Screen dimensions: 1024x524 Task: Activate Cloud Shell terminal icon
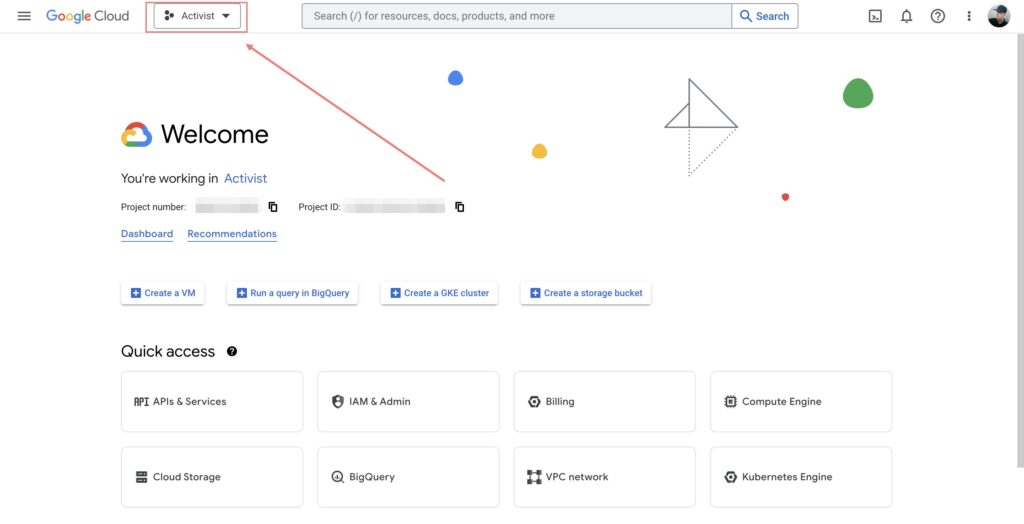pyautogui.click(x=875, y=16)
